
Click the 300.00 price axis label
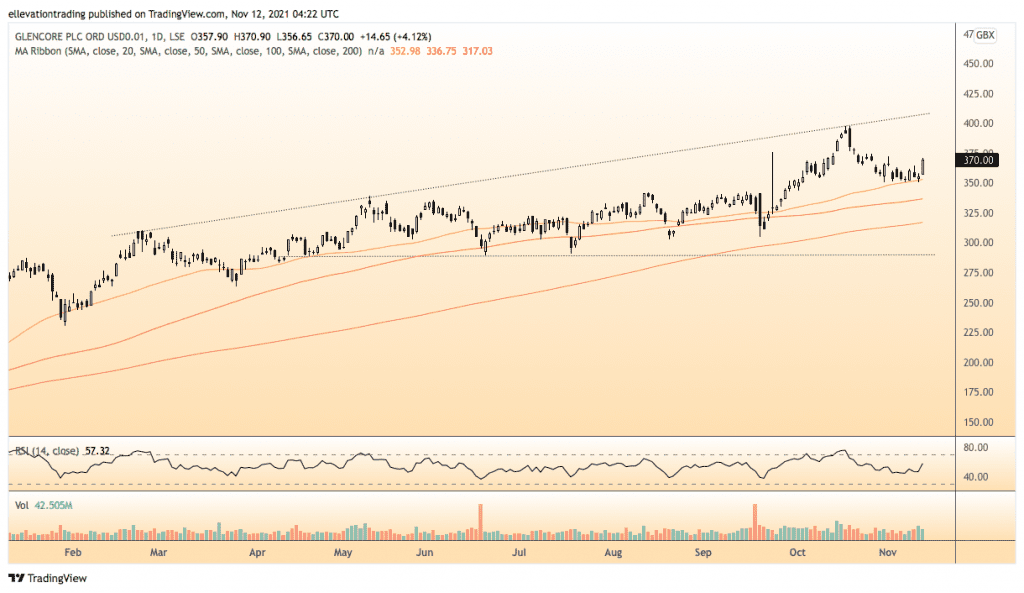(x=978, y=243)
